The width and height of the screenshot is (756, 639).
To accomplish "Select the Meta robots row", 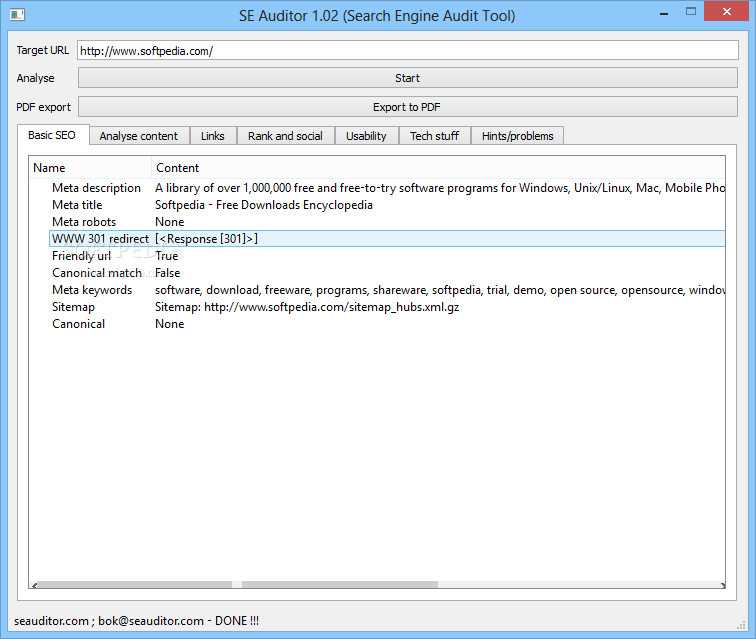I will pyautogui.click(x=388, y=222).
